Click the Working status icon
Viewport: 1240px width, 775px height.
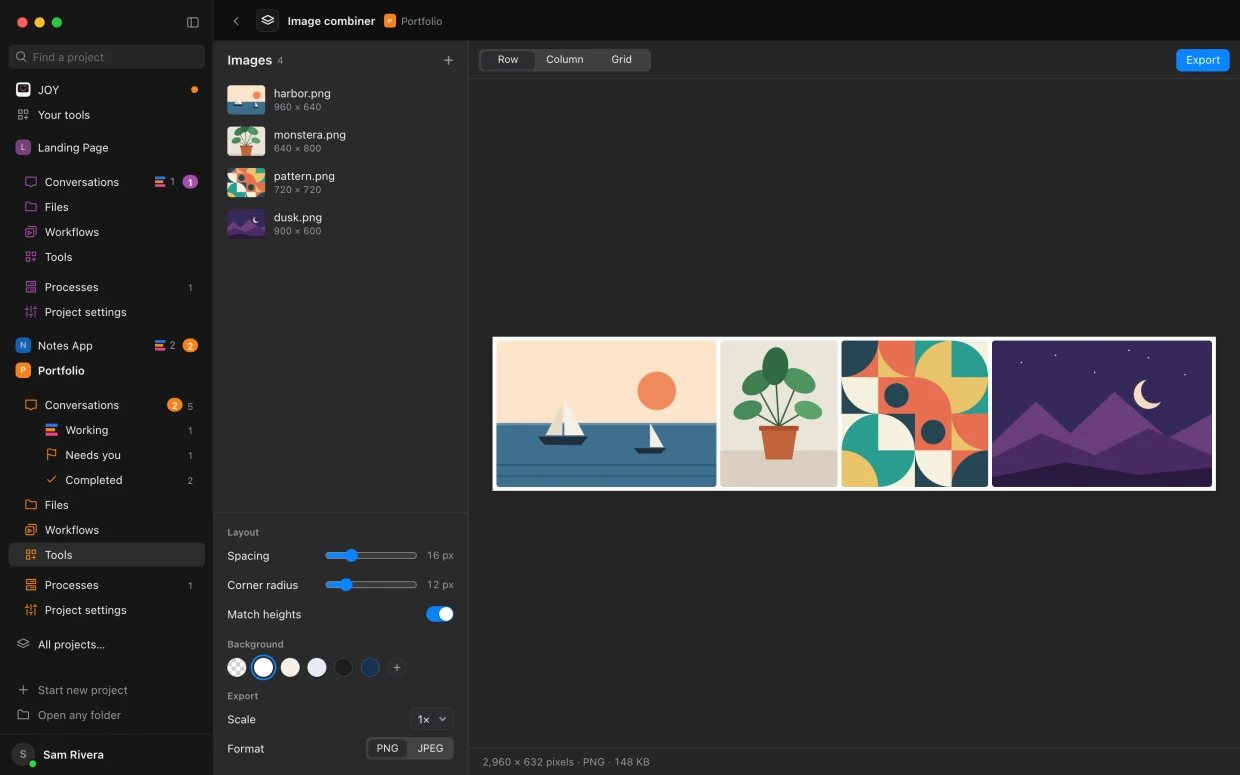pos(52,430)
